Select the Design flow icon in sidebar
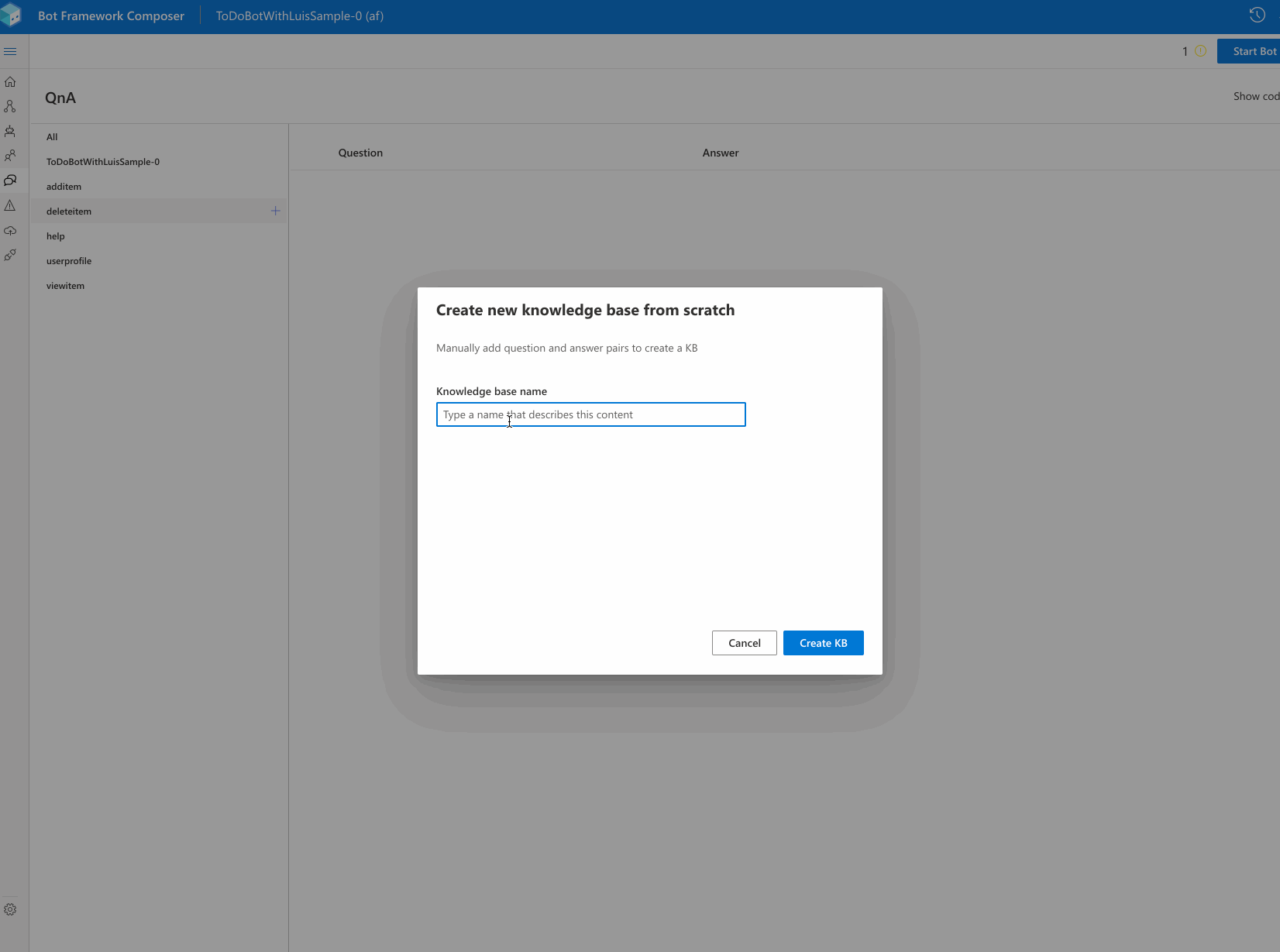The width and height of the screenshot is (1280, 952). (x=11, y=106)
